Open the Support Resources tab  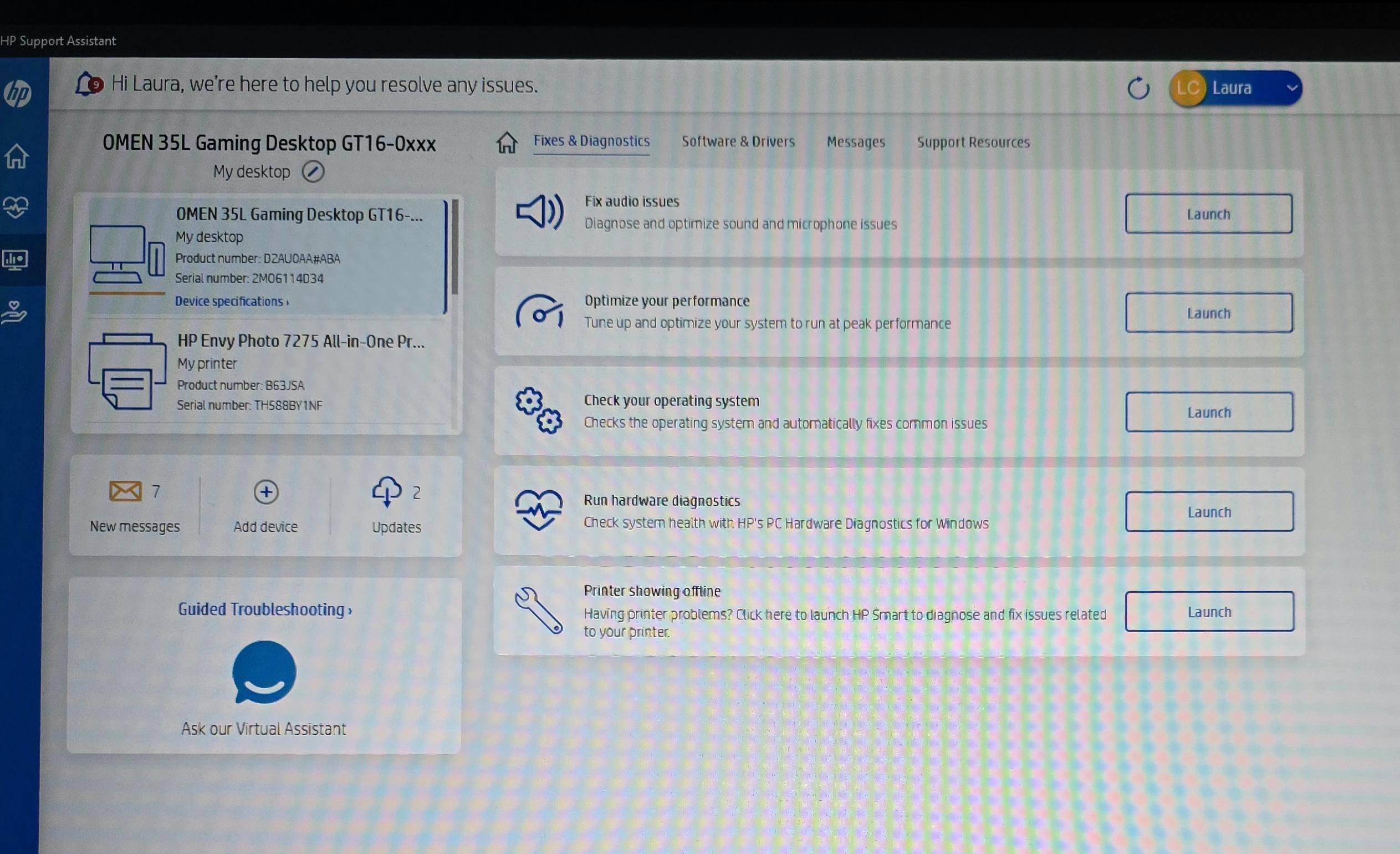click(973, 142)
